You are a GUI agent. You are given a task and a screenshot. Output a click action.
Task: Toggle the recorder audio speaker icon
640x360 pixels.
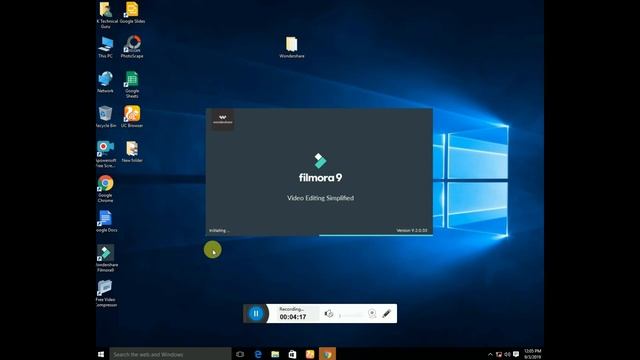click(x=329, y=313)
